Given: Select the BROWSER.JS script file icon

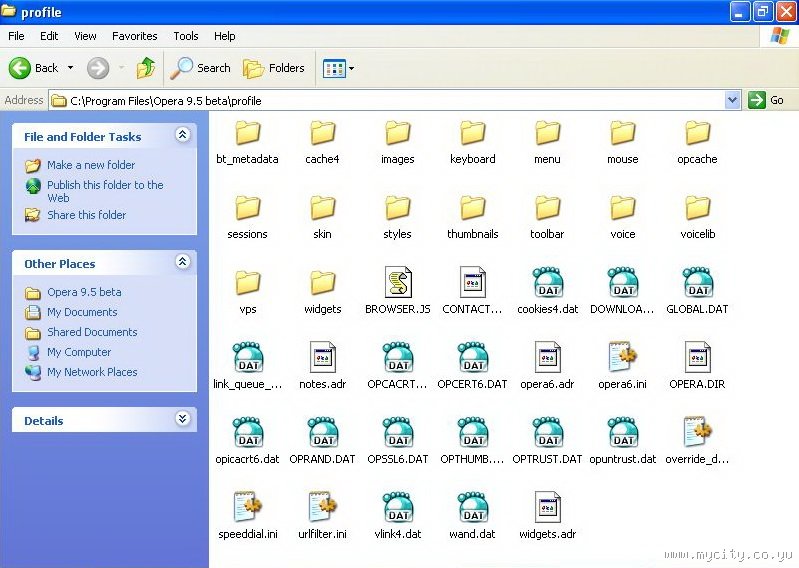Looking at the screenshot, I should click(398, 283).
